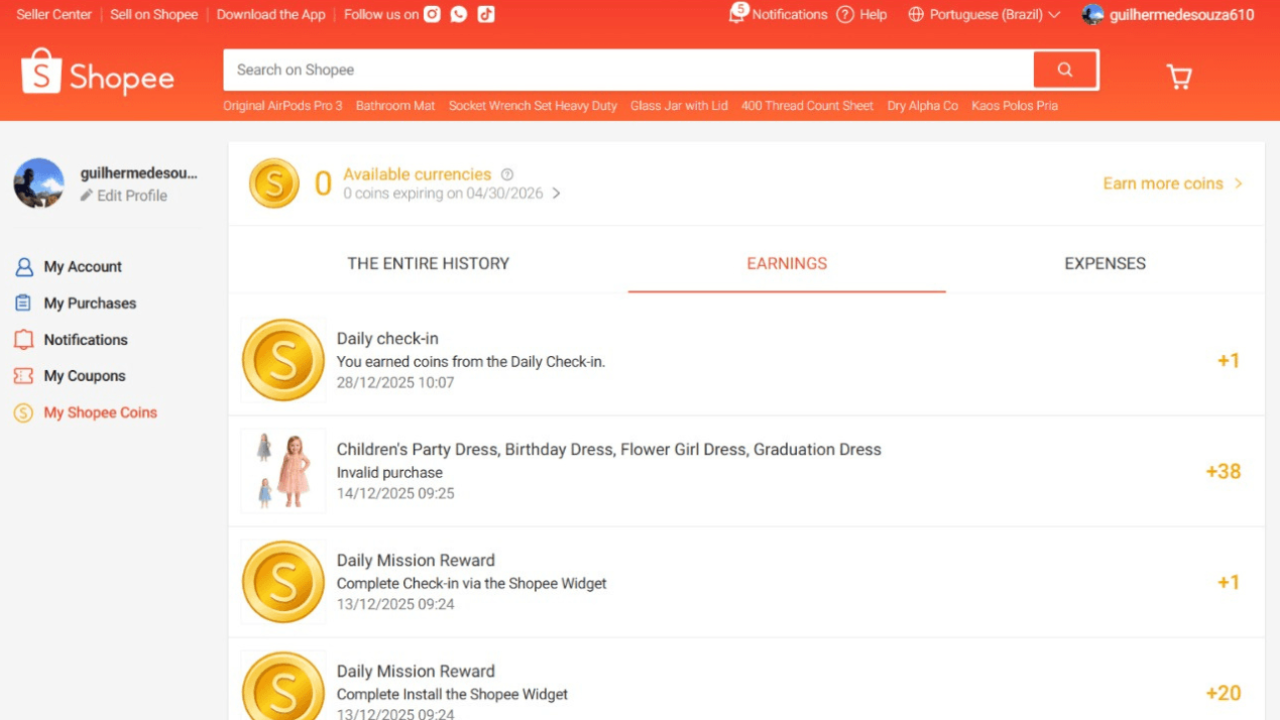This screenshot has height=720, width=1280.
Task: Open the Notifications bell in top bar
Action: [738, 14]
